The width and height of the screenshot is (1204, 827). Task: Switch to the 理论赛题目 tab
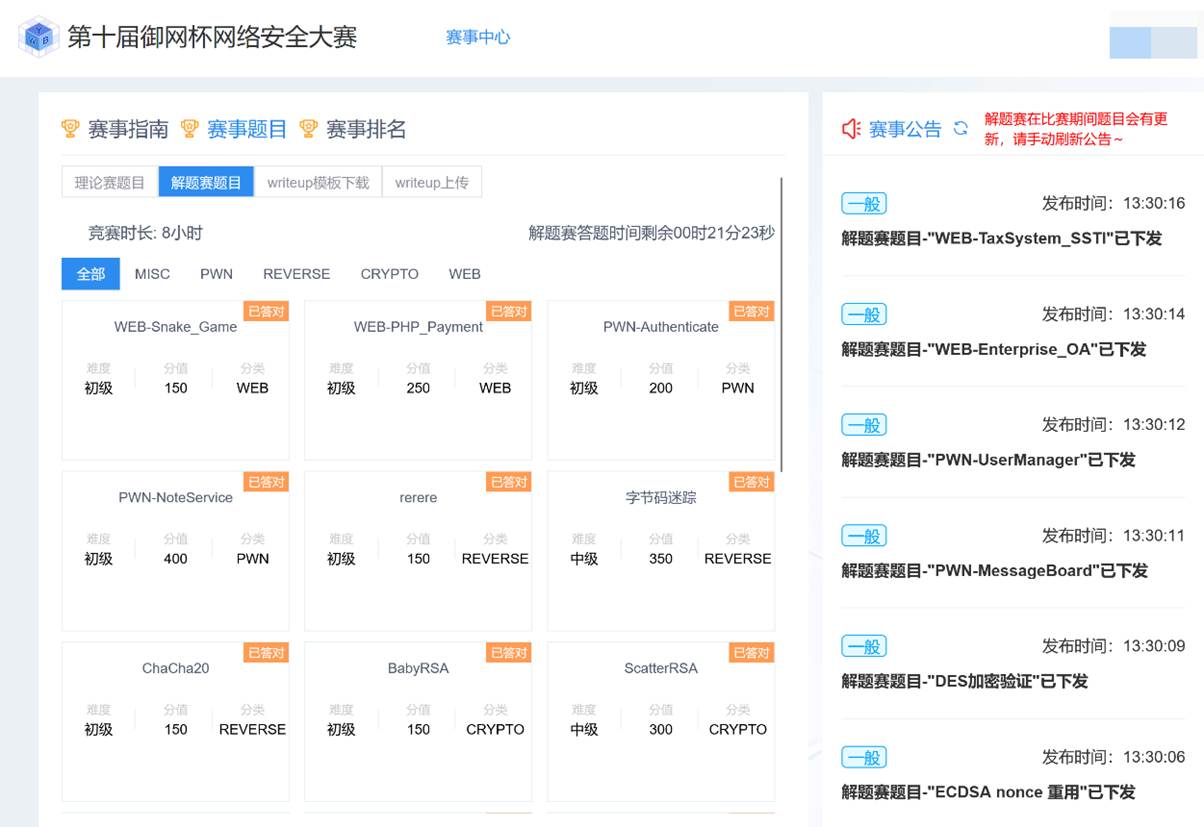(x=110, y=182)
